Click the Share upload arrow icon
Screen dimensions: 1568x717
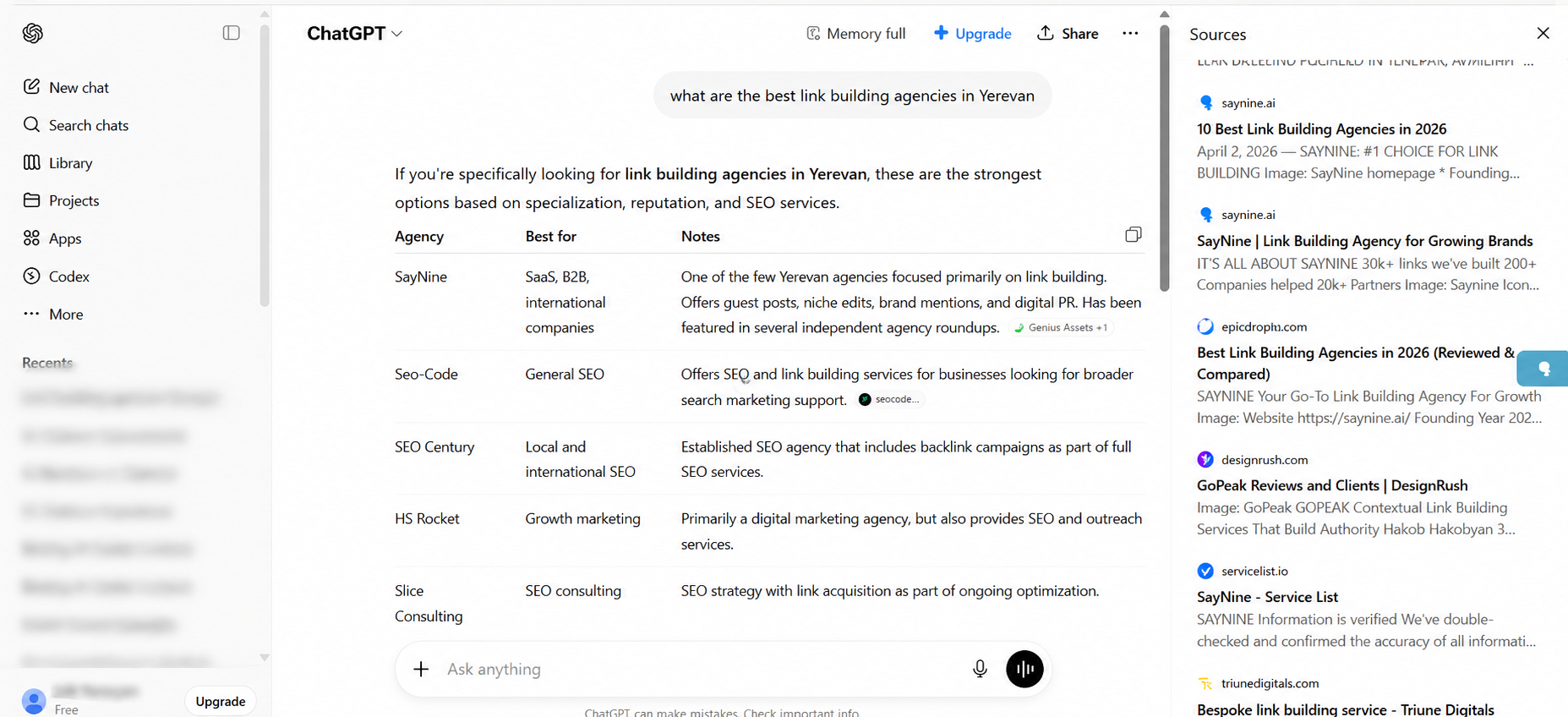[1046, 32]
